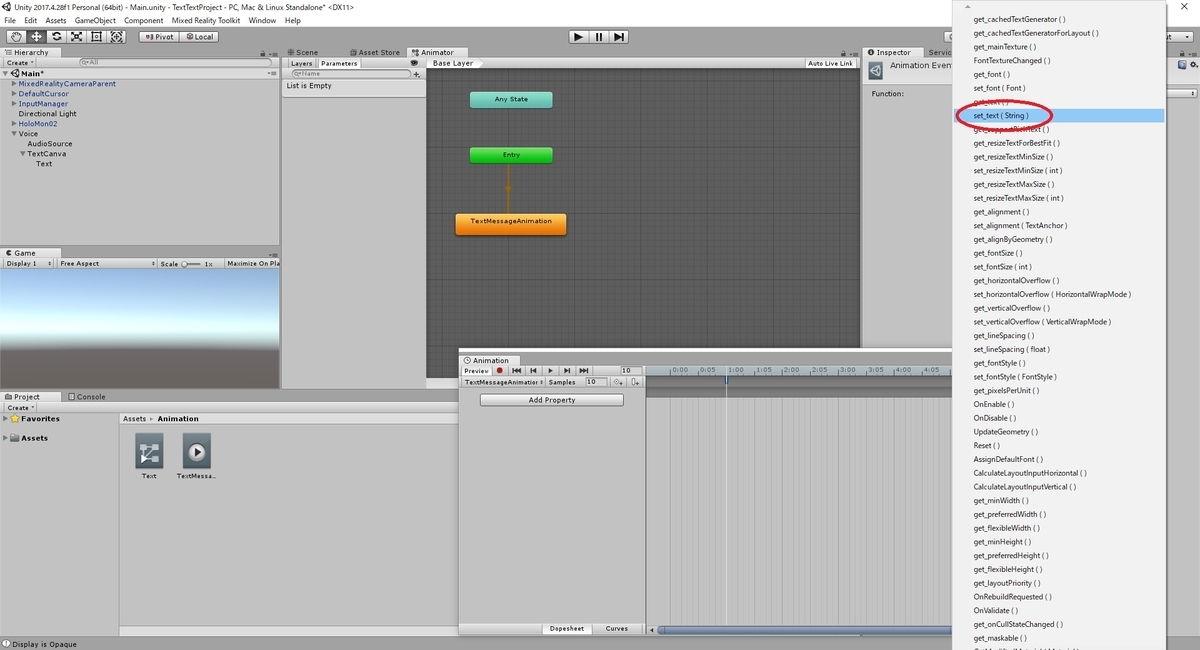Toggle Auto Live Link in Animator
1200x650 pixels.
coord(830,63)
